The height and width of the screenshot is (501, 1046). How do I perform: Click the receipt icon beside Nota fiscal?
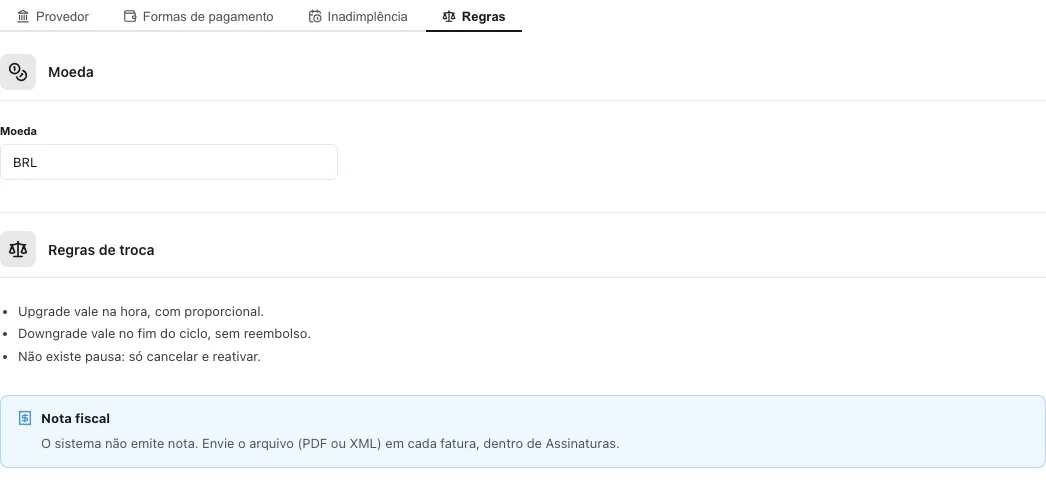pos(25,418)
